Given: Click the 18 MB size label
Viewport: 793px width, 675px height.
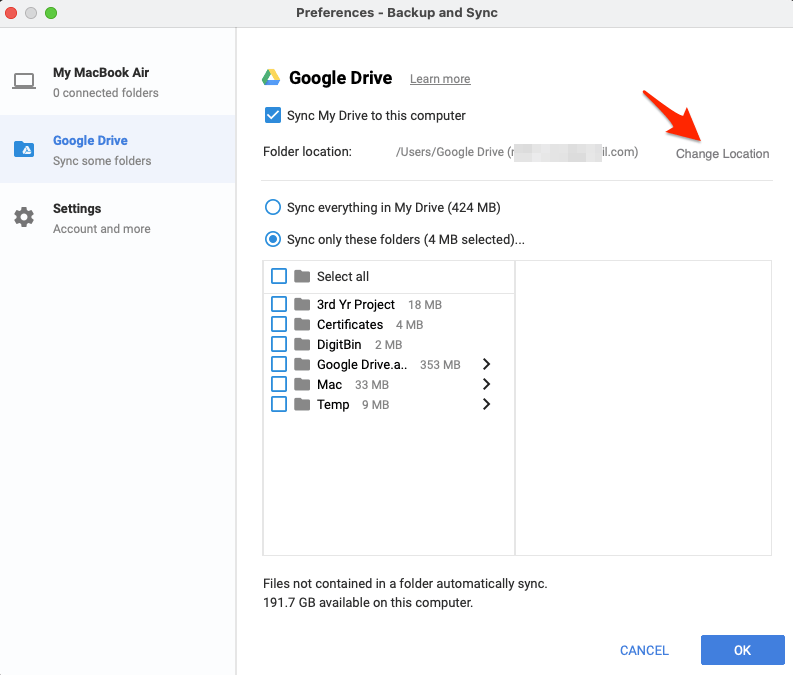Looking at the screenshot, I should (425, 304).
